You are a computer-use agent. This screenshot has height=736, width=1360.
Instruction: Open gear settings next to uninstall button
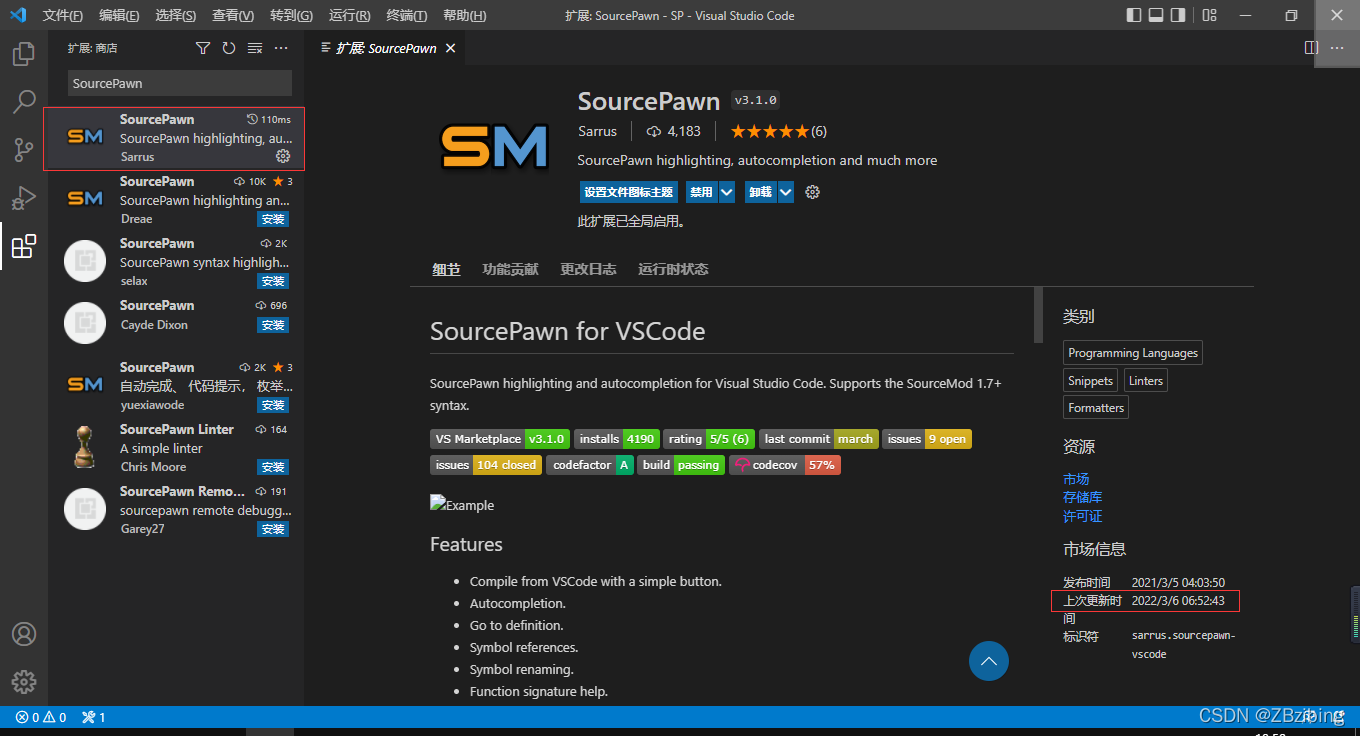click(812, 192)
